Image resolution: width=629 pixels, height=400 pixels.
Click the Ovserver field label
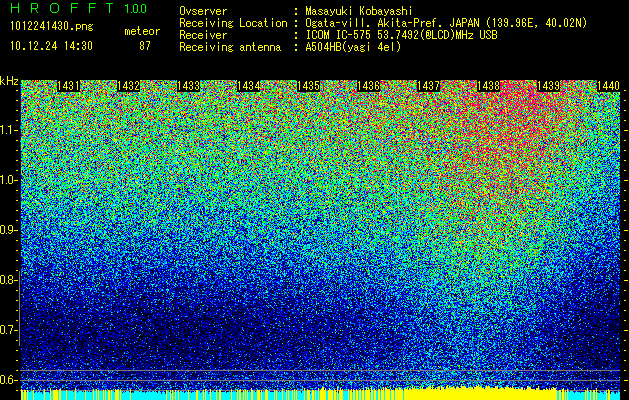[203, 11]
